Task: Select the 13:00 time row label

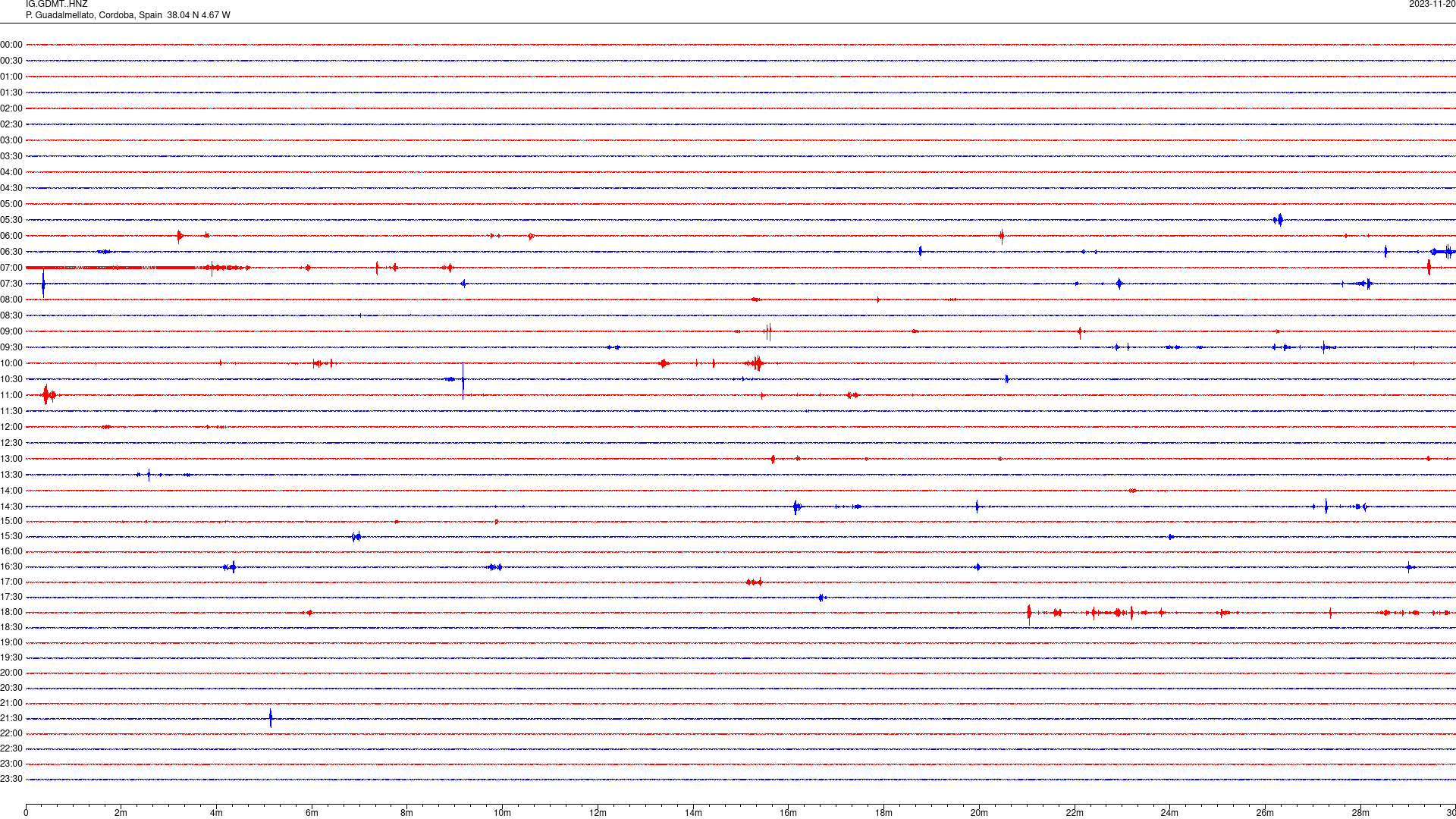Action: tap(11, 459)
